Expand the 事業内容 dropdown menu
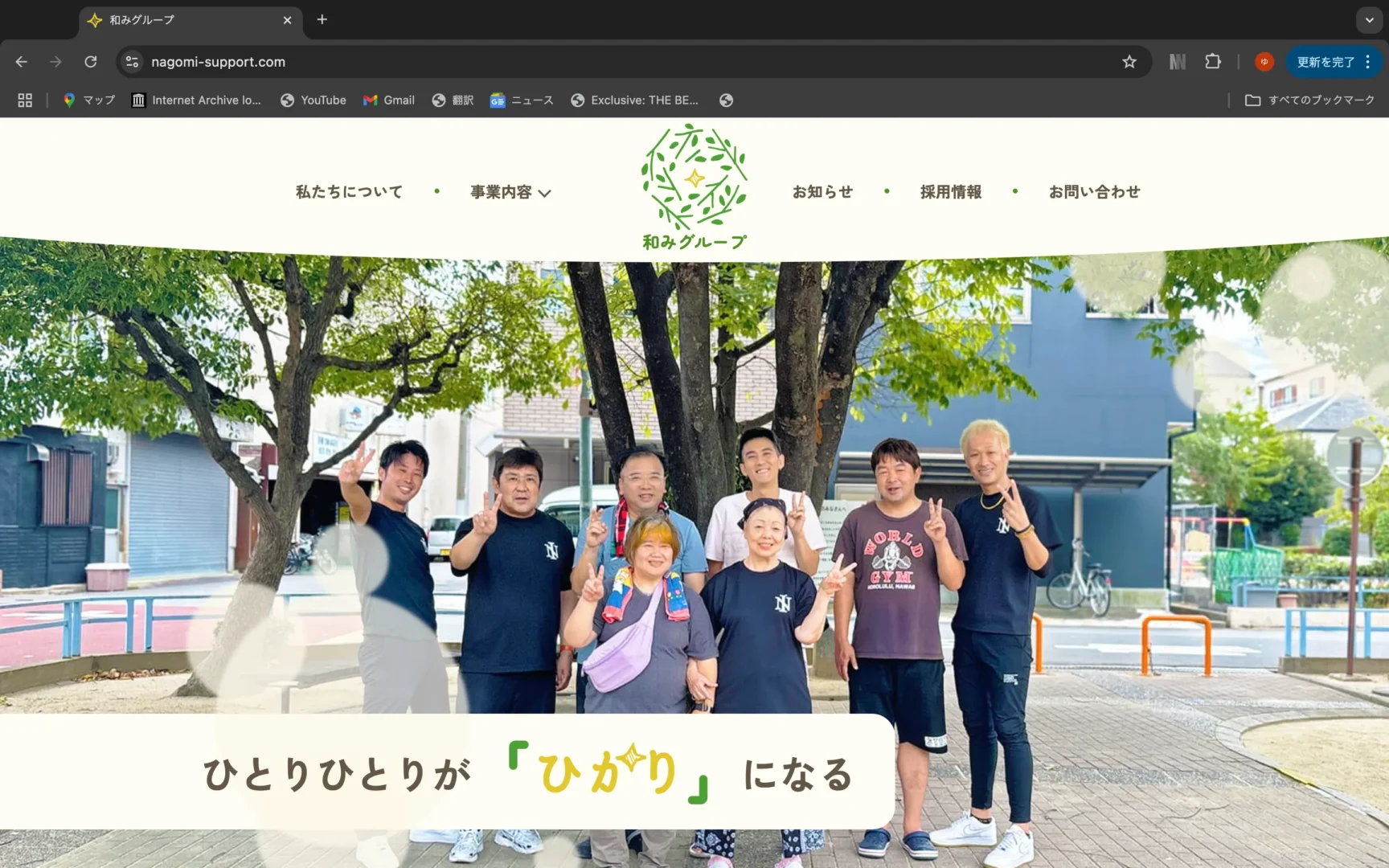 point(510,192)
